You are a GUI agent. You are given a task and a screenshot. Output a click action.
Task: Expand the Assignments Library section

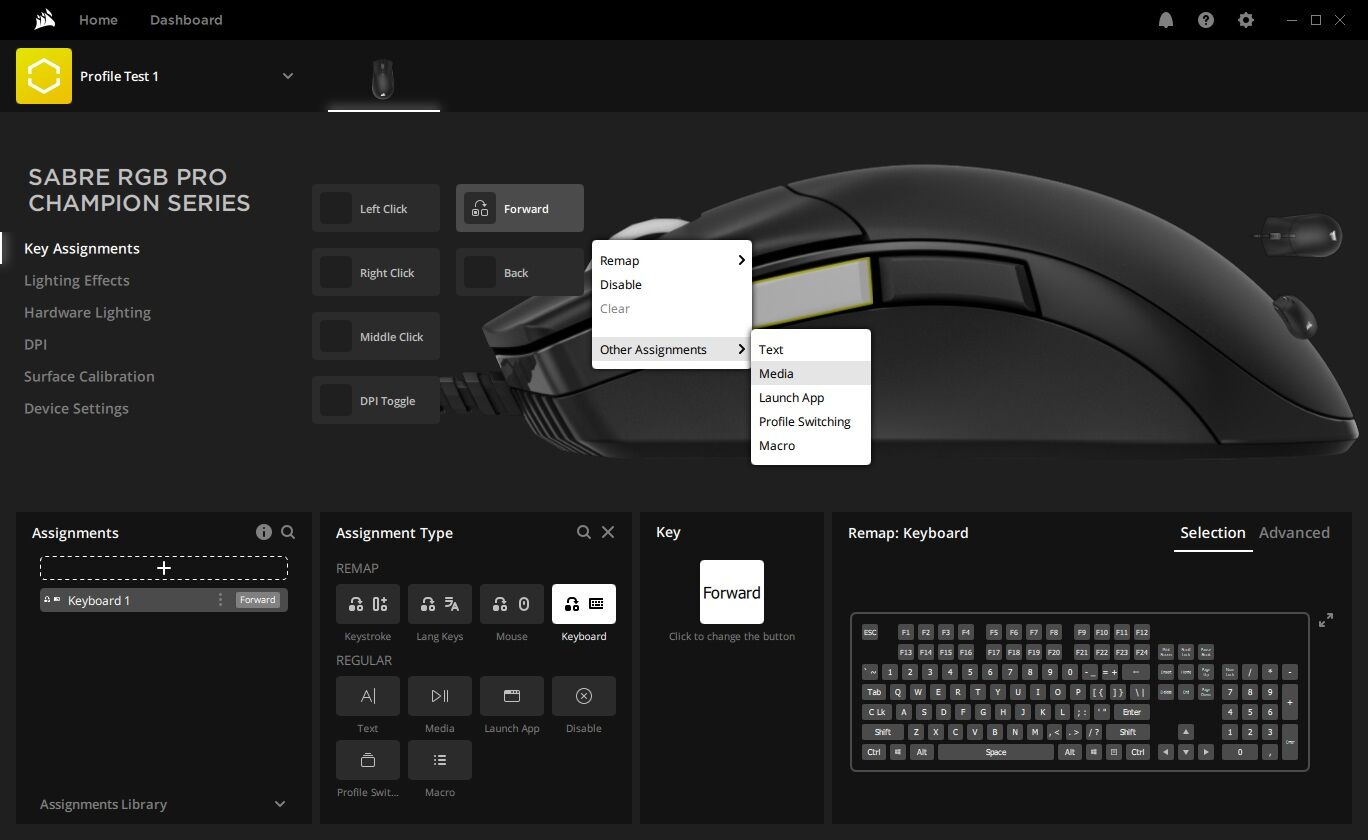point(164,804)
